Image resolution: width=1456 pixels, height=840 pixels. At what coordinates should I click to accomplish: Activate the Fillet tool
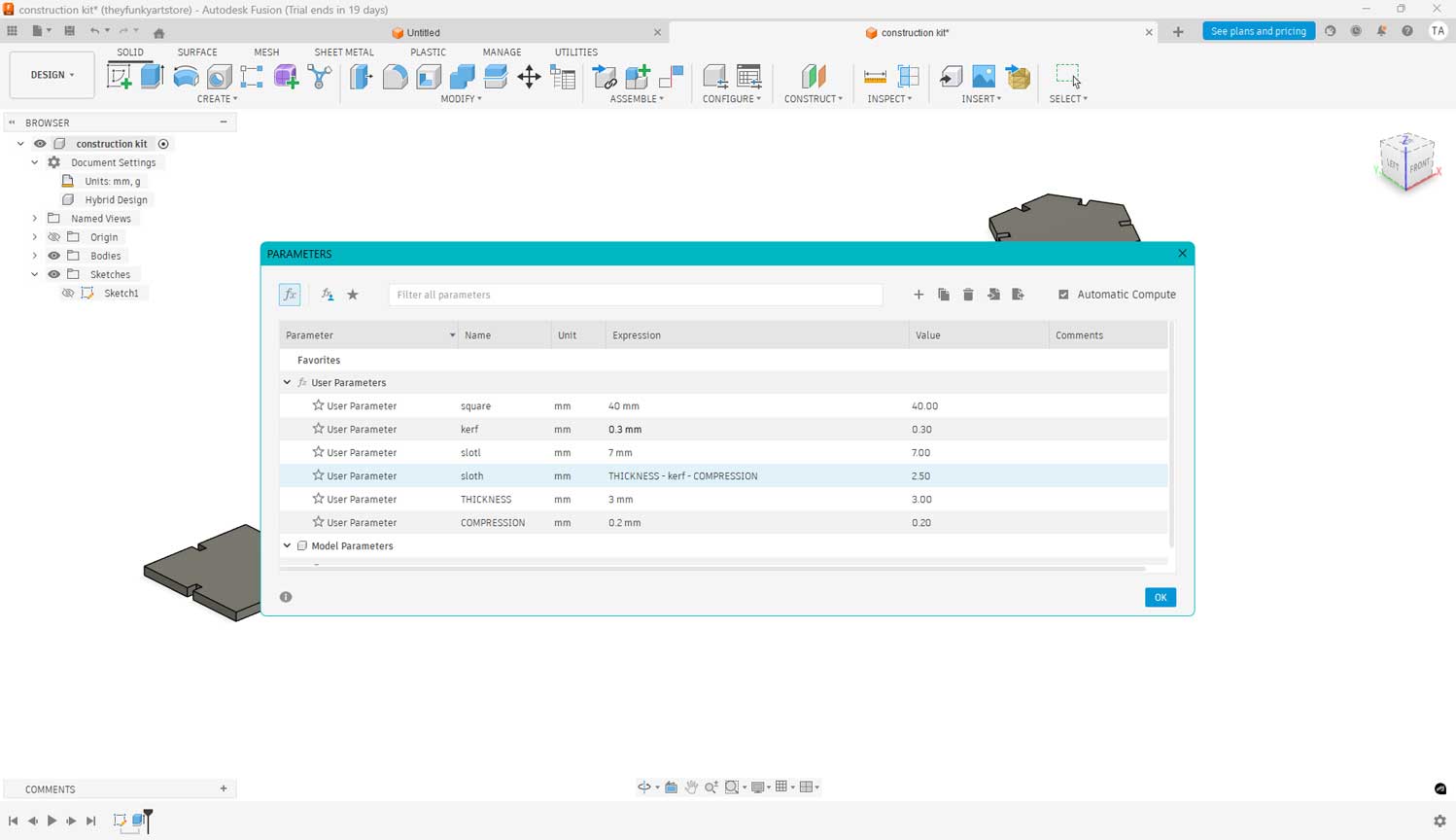tap(395, 76)
